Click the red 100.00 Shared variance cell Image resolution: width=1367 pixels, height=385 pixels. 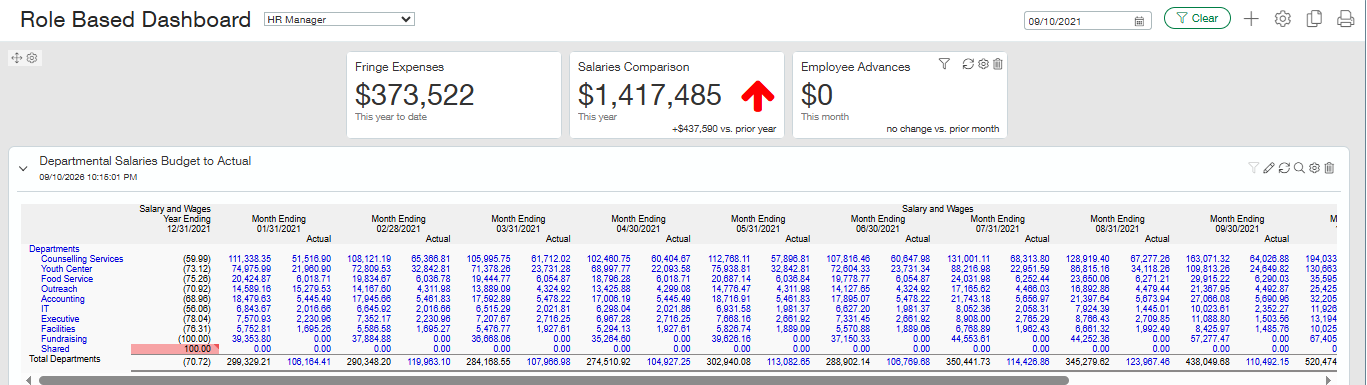174,349
